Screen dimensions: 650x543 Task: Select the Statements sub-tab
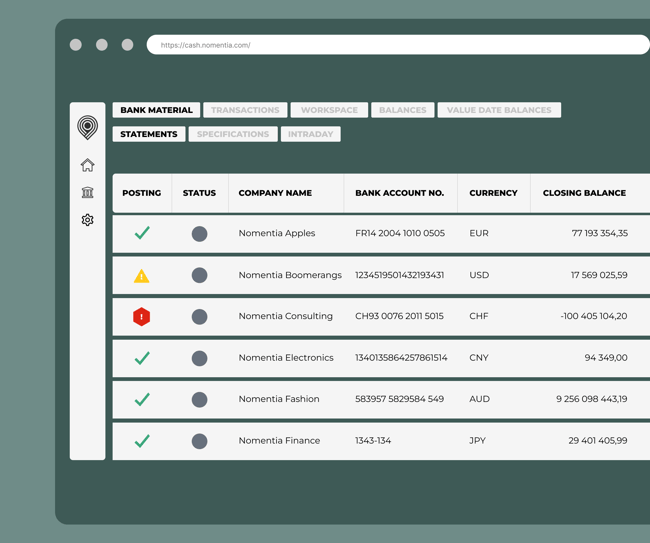[x=149, y=134]
